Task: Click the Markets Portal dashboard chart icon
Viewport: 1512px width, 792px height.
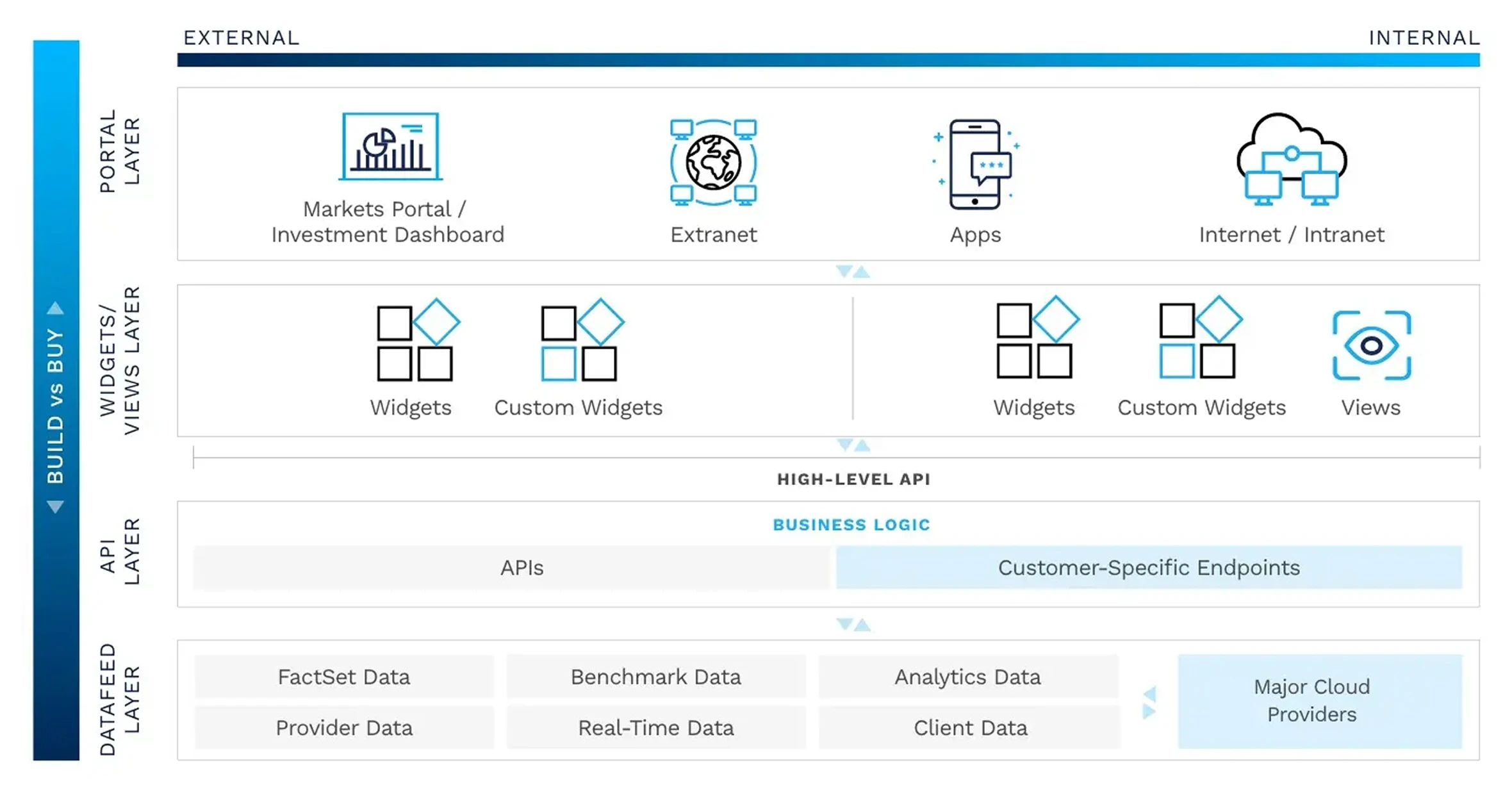Action: (391, 147)
